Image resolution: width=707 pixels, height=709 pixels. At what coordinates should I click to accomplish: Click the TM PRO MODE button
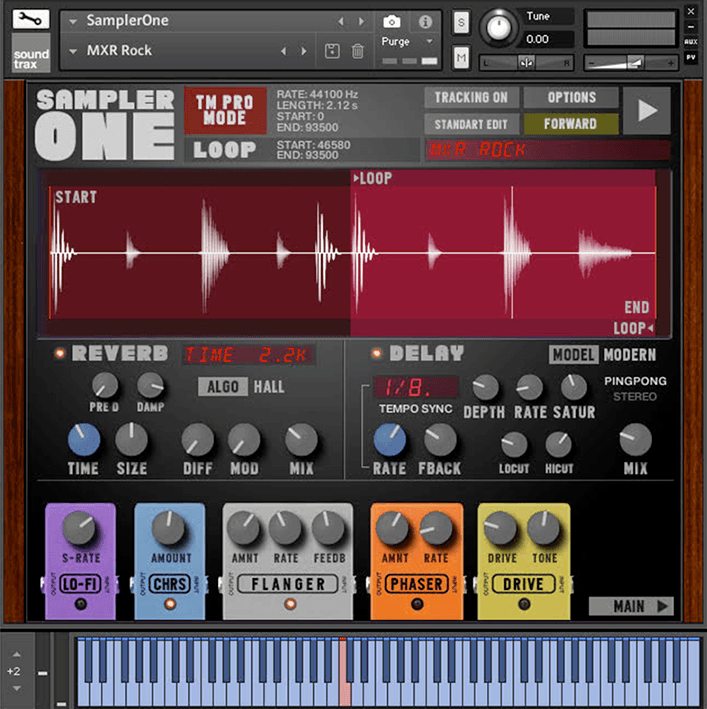[225, 110]
